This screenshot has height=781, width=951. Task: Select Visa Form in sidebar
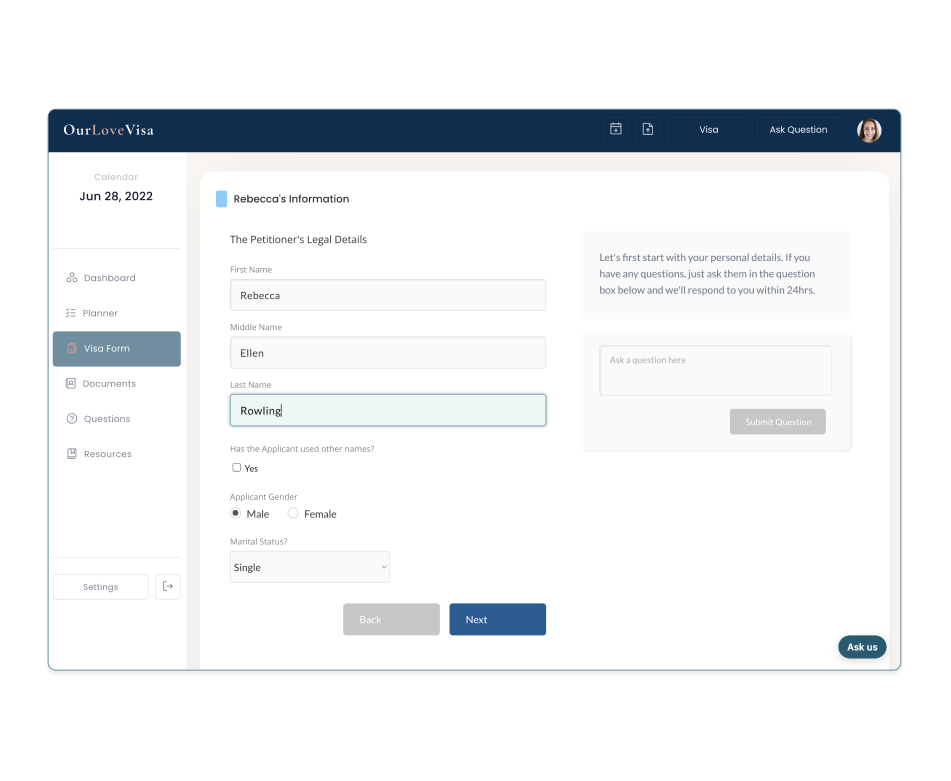coord(116,349)
